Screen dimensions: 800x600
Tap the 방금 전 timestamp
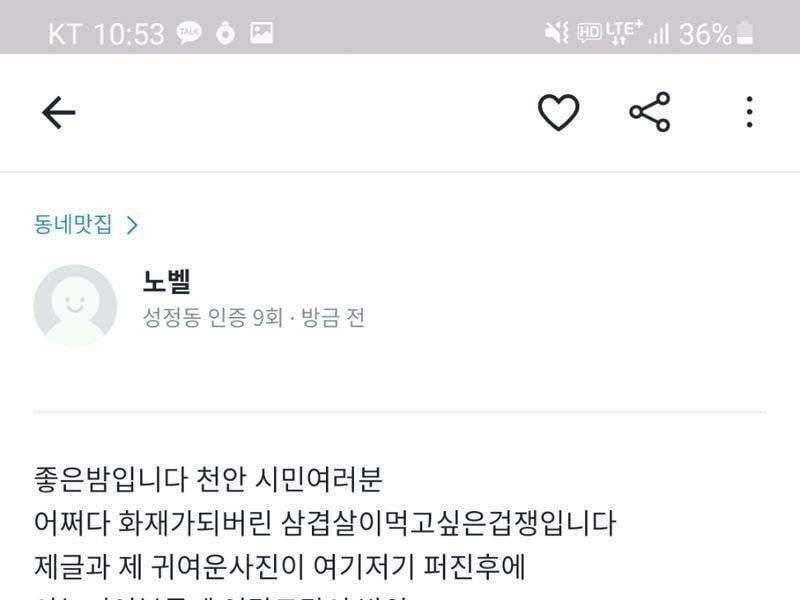333,317
